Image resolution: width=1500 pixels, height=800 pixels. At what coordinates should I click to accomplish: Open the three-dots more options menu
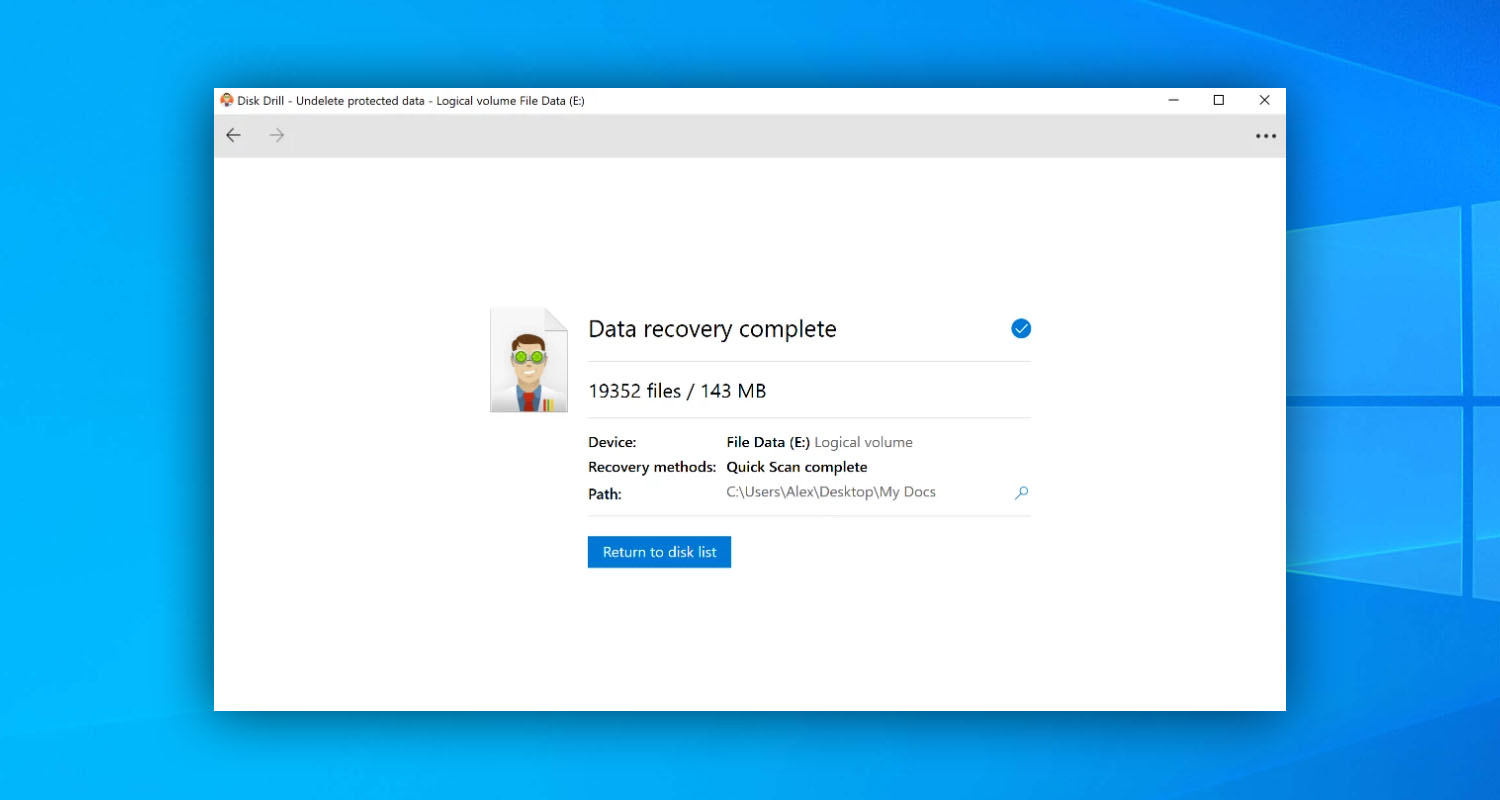click(x=1266, y=136)
